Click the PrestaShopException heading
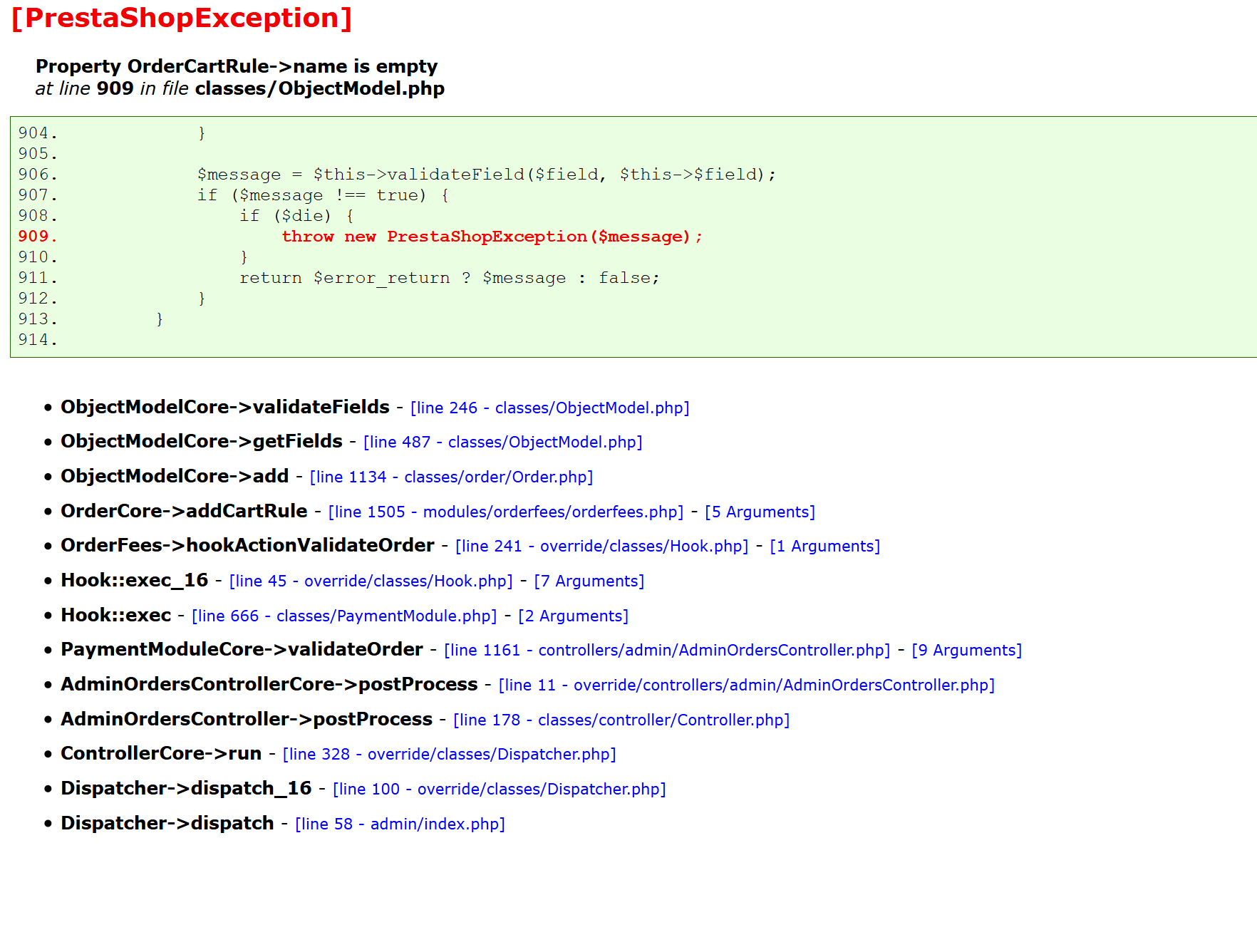 [182, 18]
